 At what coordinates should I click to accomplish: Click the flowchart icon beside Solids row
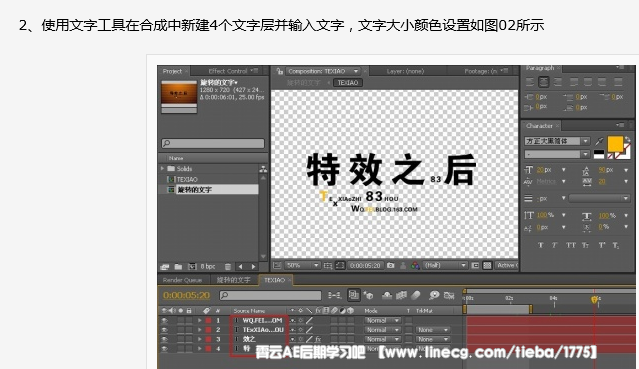tap(263, 169)
